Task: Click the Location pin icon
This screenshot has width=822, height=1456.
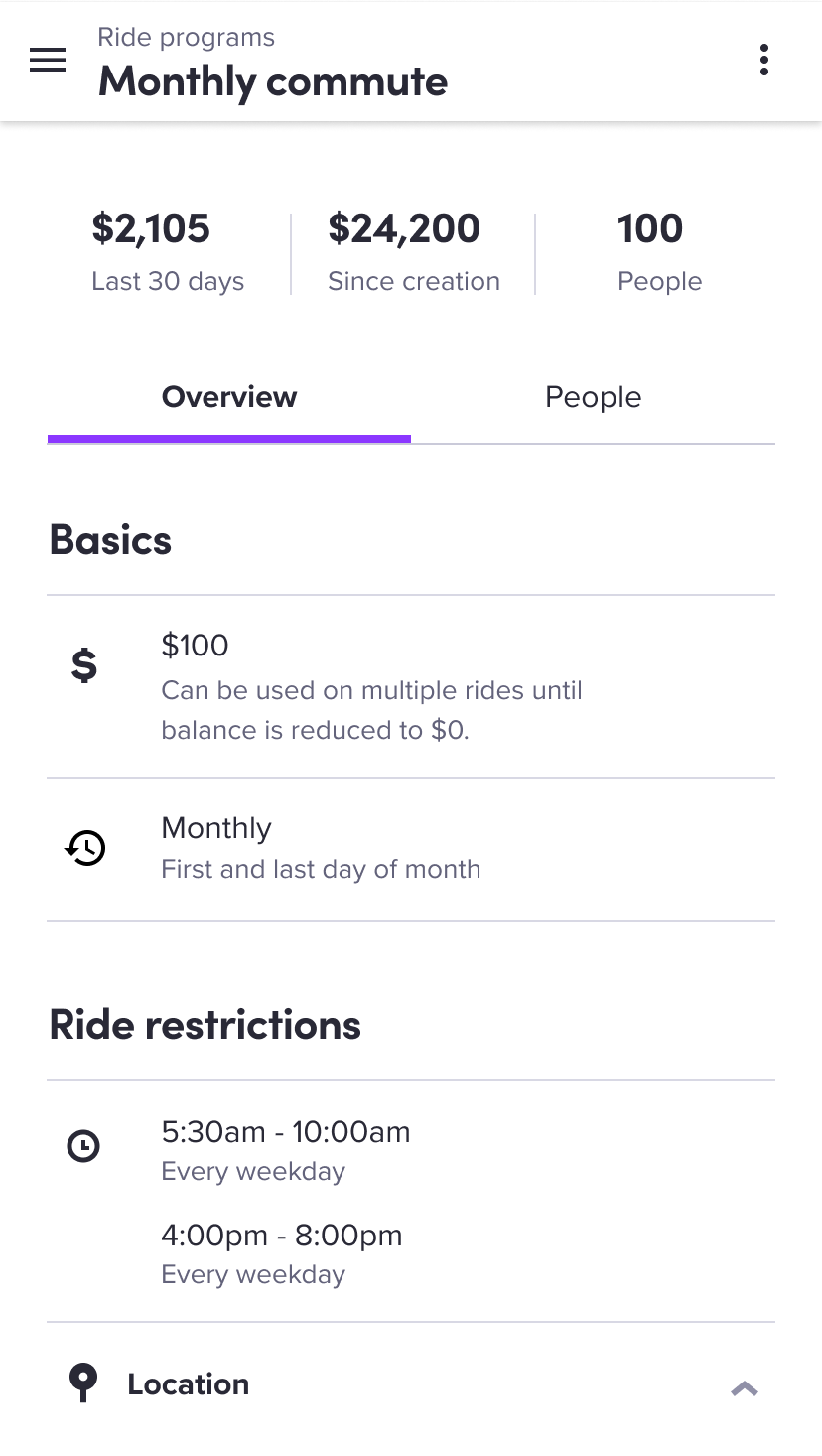Action: pos(83,1383)
